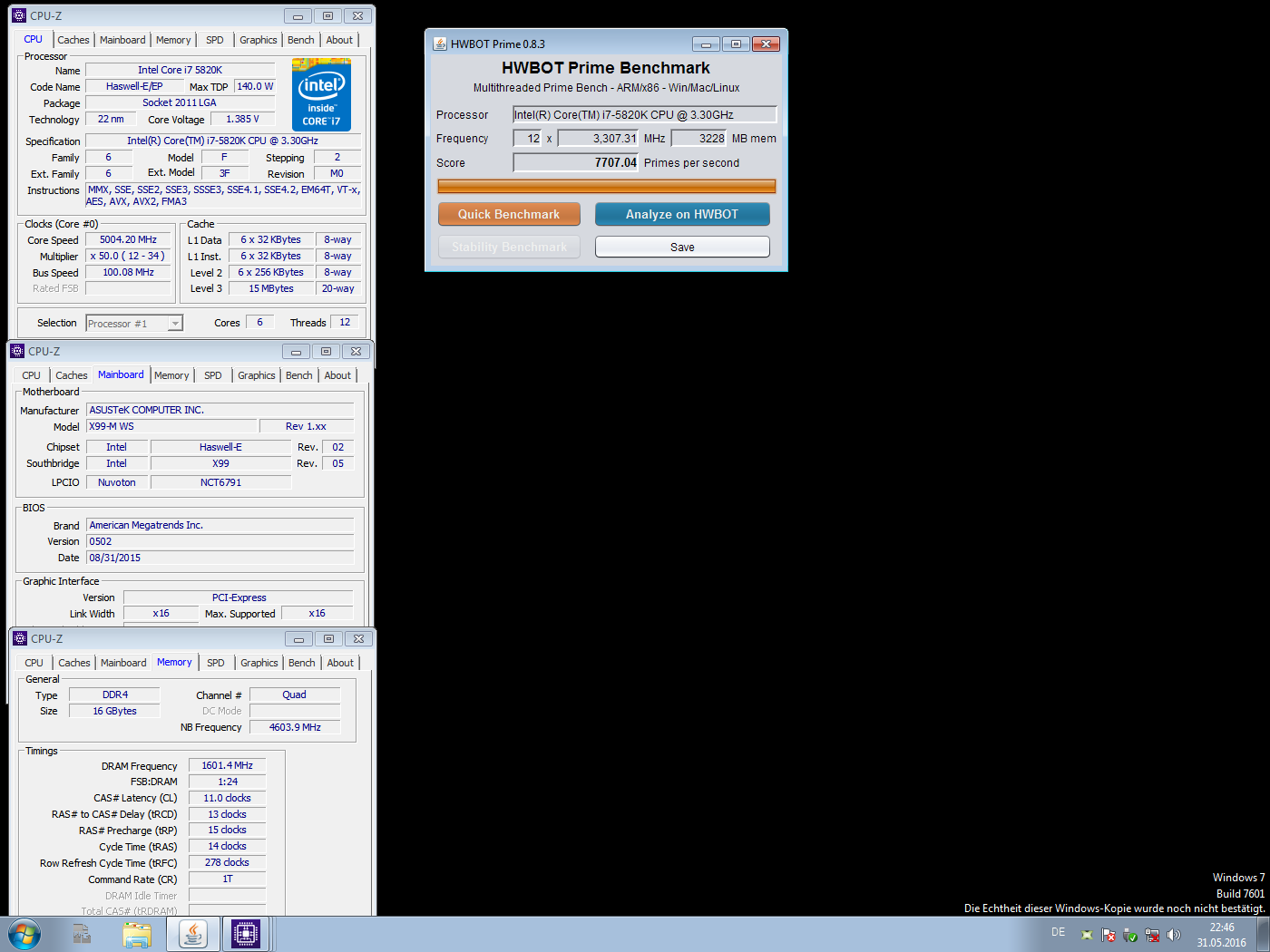Click the Action Center flag tray icon
The width and height of the screenshot is (1270, 952).
point(1109,935)
